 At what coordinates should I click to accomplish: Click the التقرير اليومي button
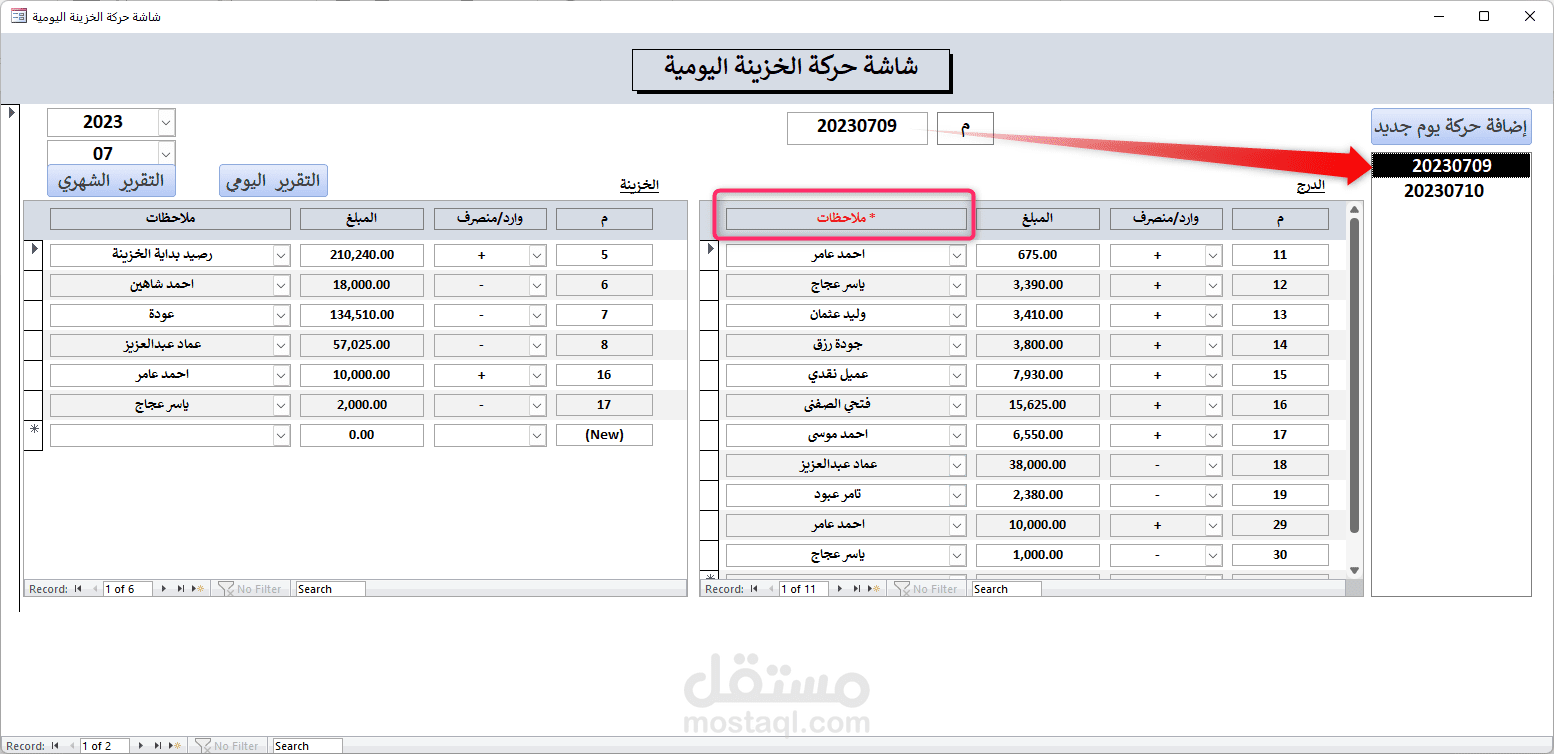tap(273, 180)
